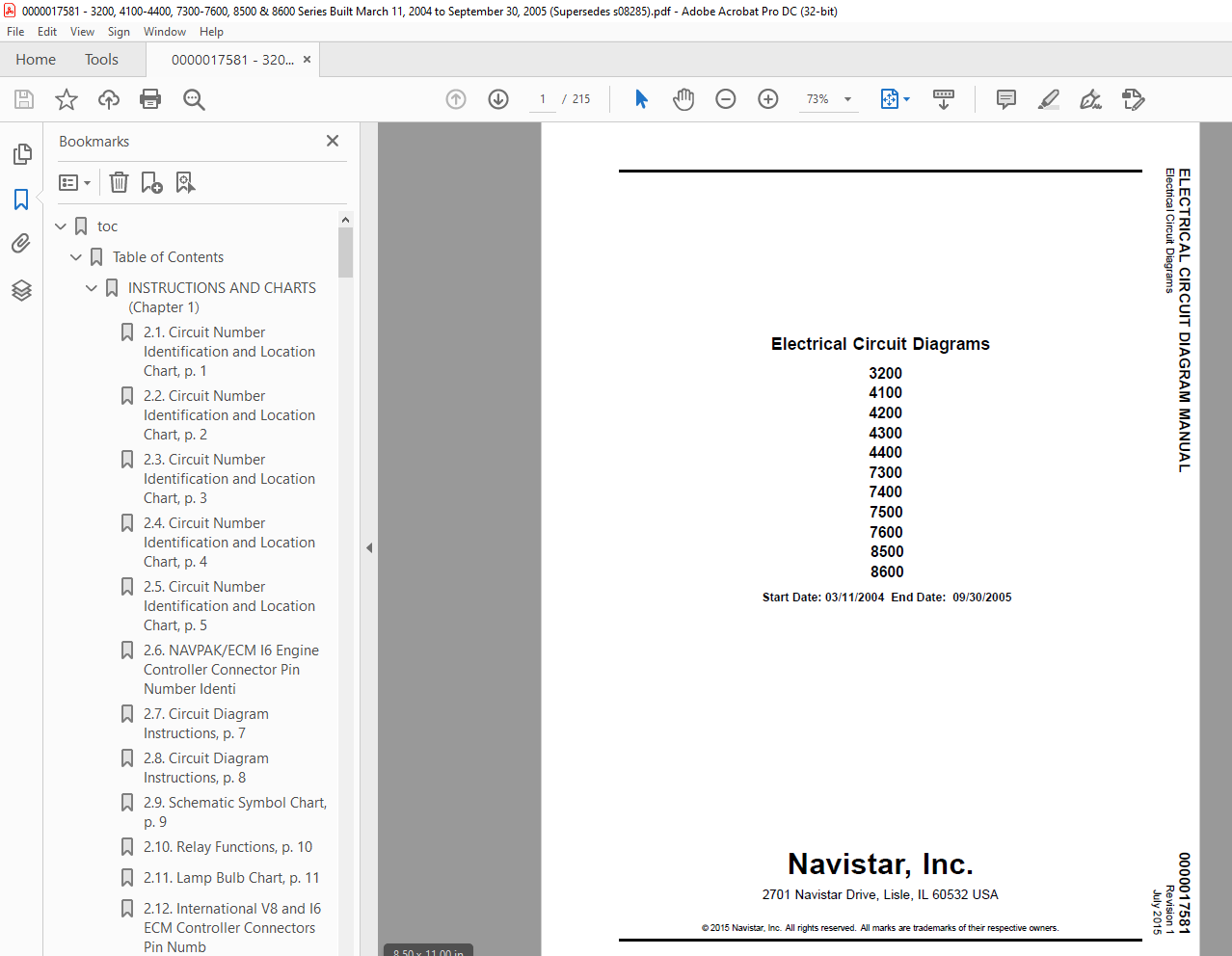1232x956 pixels.
Task: Open the File menu
Action: click(x=15, y=32)
